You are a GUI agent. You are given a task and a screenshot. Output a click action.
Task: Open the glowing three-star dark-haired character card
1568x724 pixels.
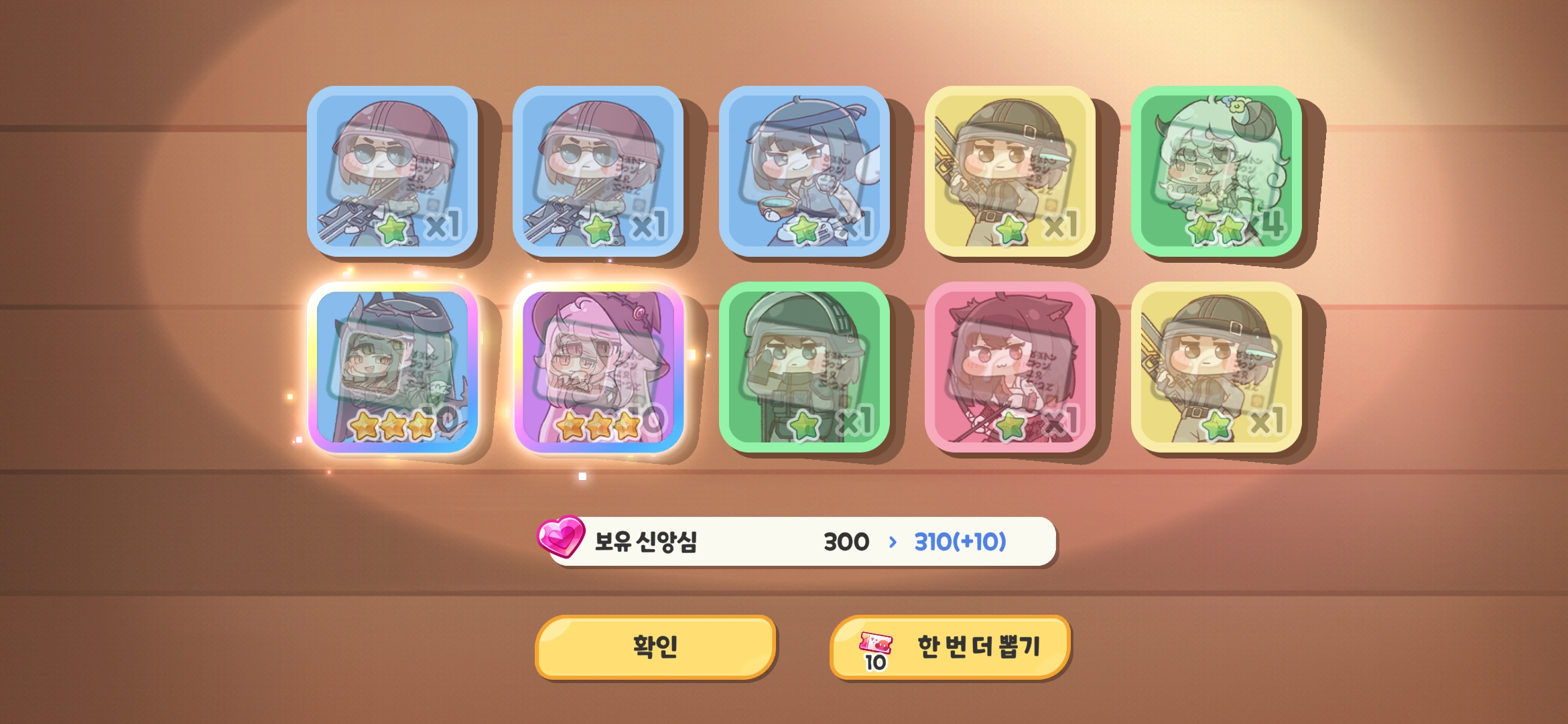point(393,367)
